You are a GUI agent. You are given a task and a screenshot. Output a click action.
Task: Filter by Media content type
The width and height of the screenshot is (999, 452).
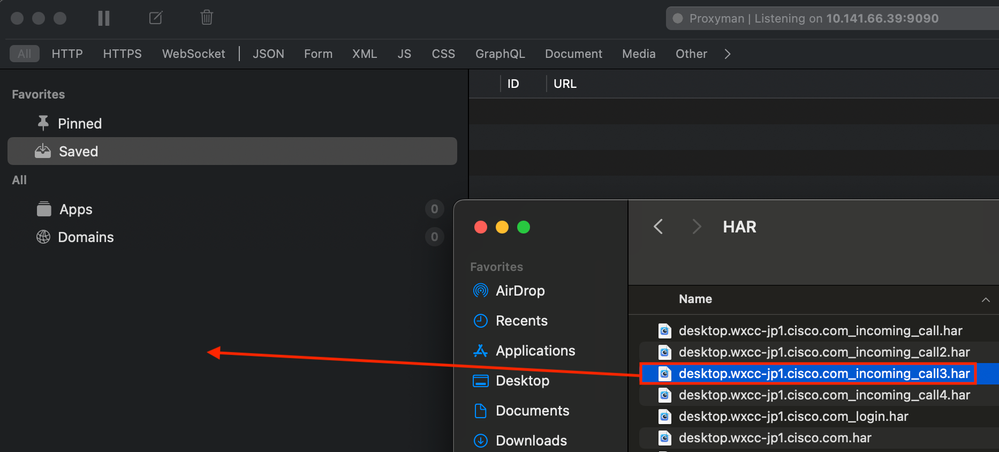click(639, 54)
